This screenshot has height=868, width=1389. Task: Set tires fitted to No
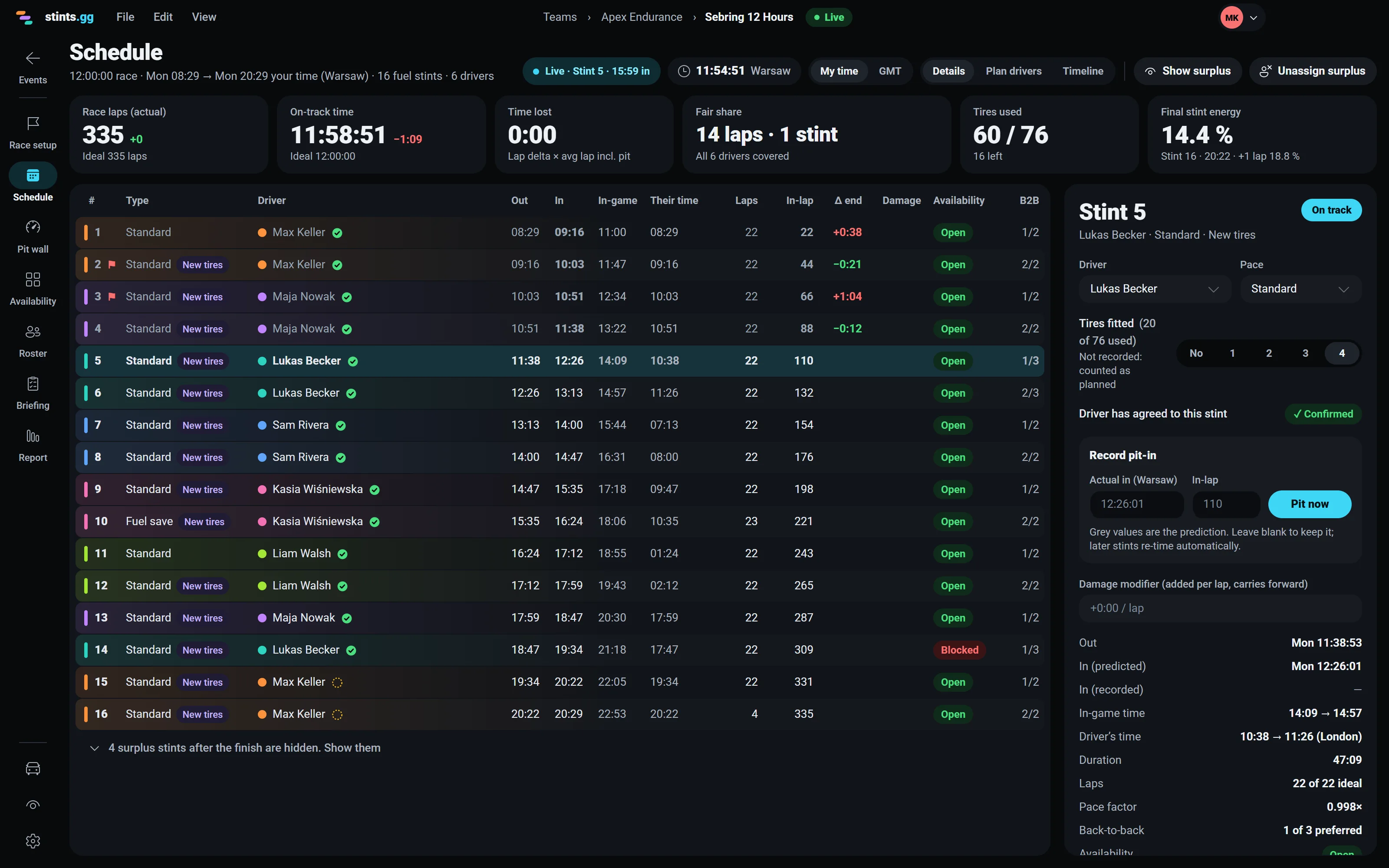tap(1195, 353)
